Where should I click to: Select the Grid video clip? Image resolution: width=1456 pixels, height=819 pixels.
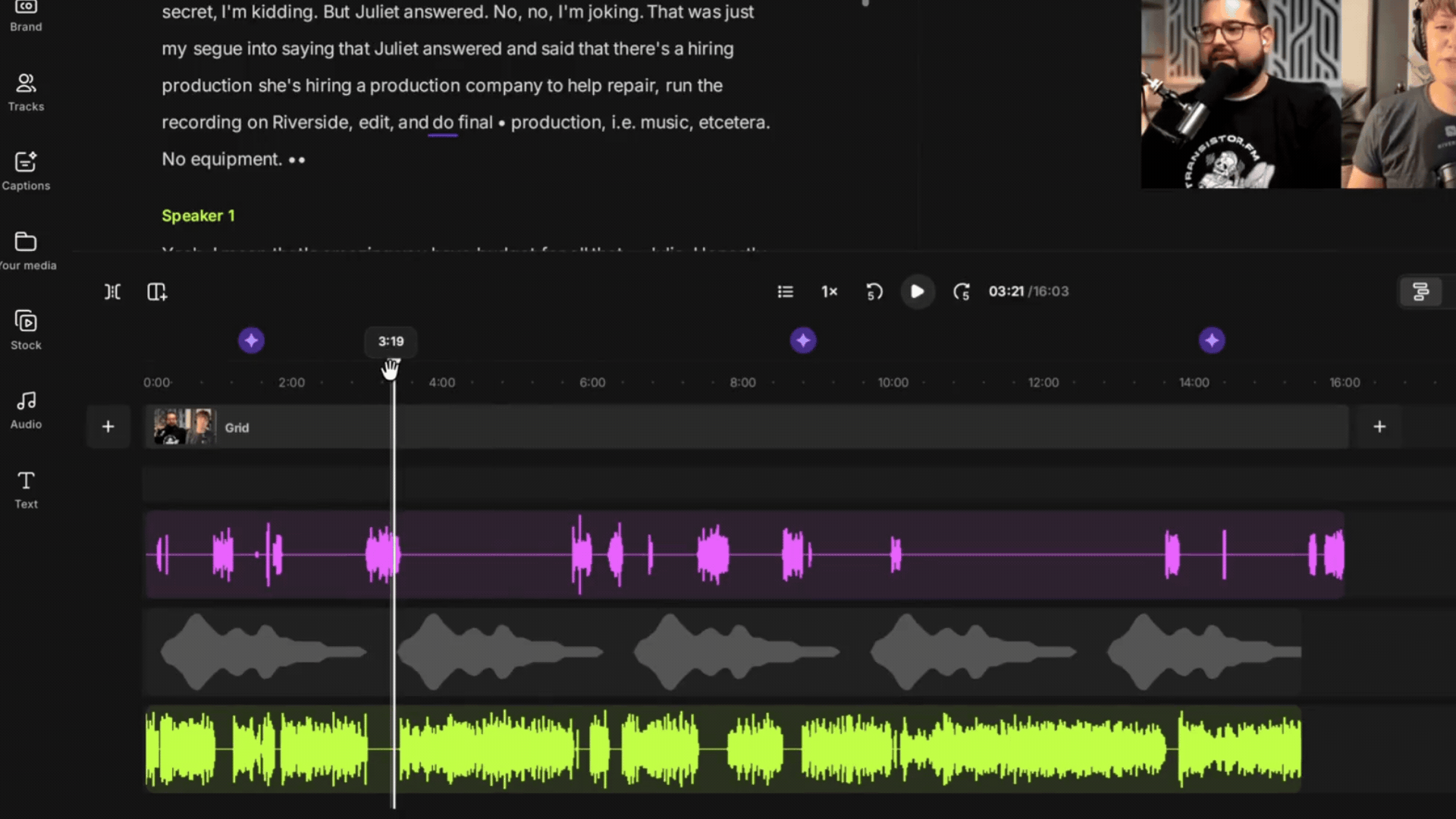(746, 427)
